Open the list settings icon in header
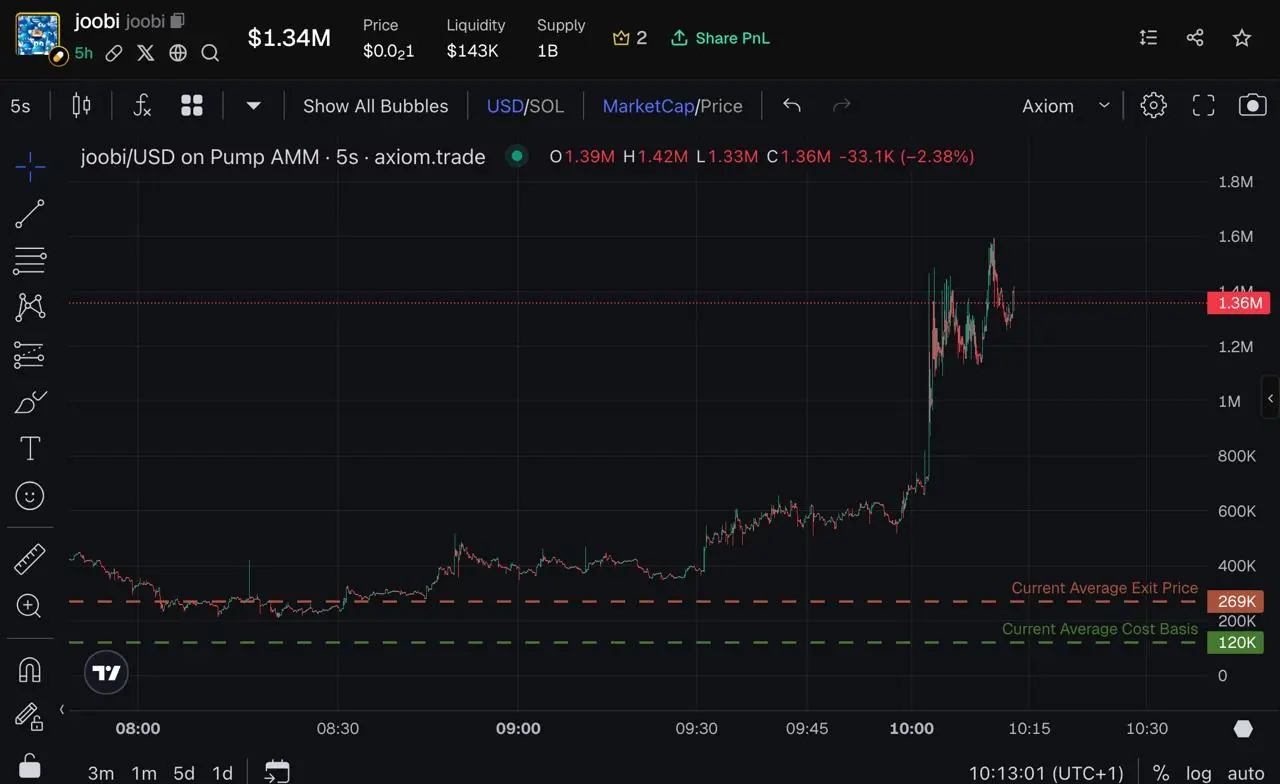 1148,38
